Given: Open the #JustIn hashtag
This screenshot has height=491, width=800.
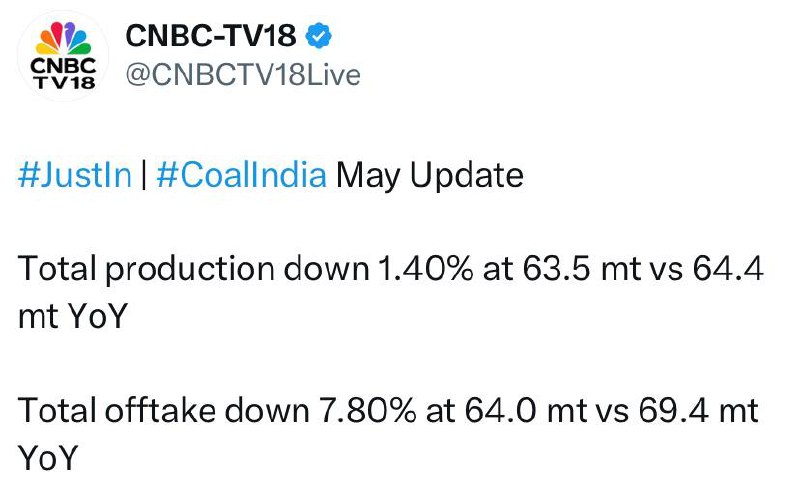Looking at the screenshot, I should 74,175.
